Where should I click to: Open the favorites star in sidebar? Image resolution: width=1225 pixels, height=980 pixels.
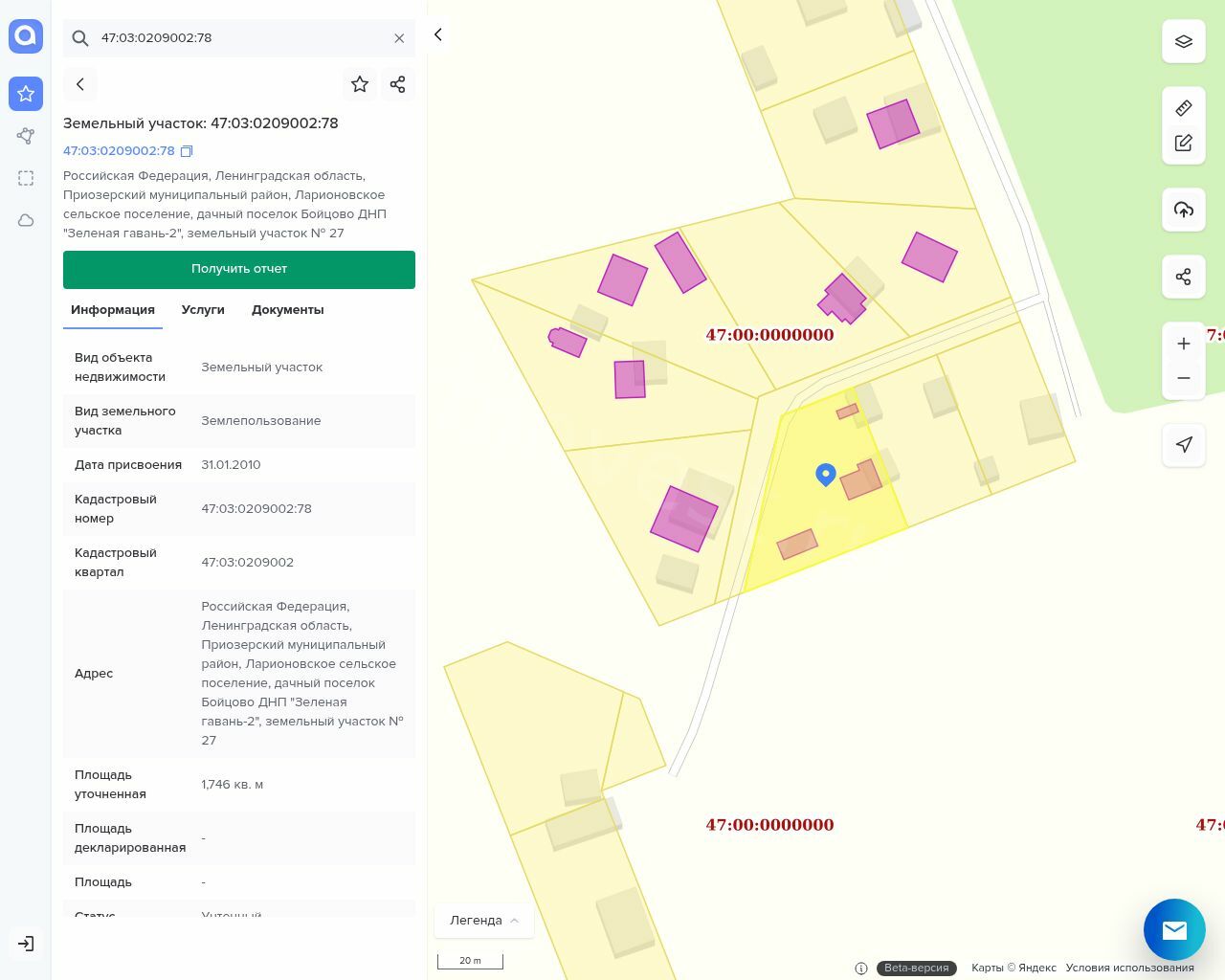pyautogui.click(x=26, y=94)
